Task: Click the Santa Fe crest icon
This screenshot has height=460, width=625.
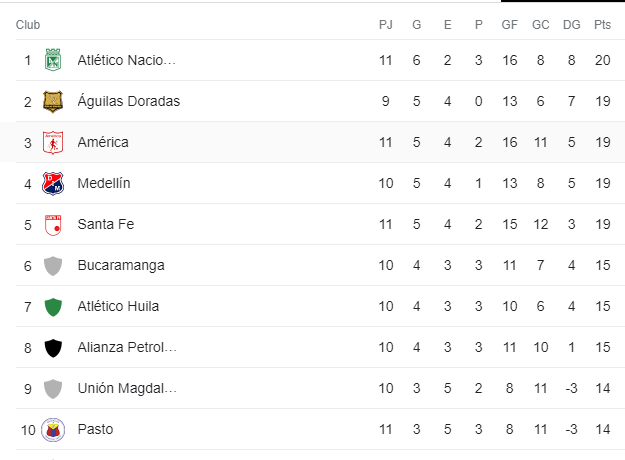Action: (53, 225)
